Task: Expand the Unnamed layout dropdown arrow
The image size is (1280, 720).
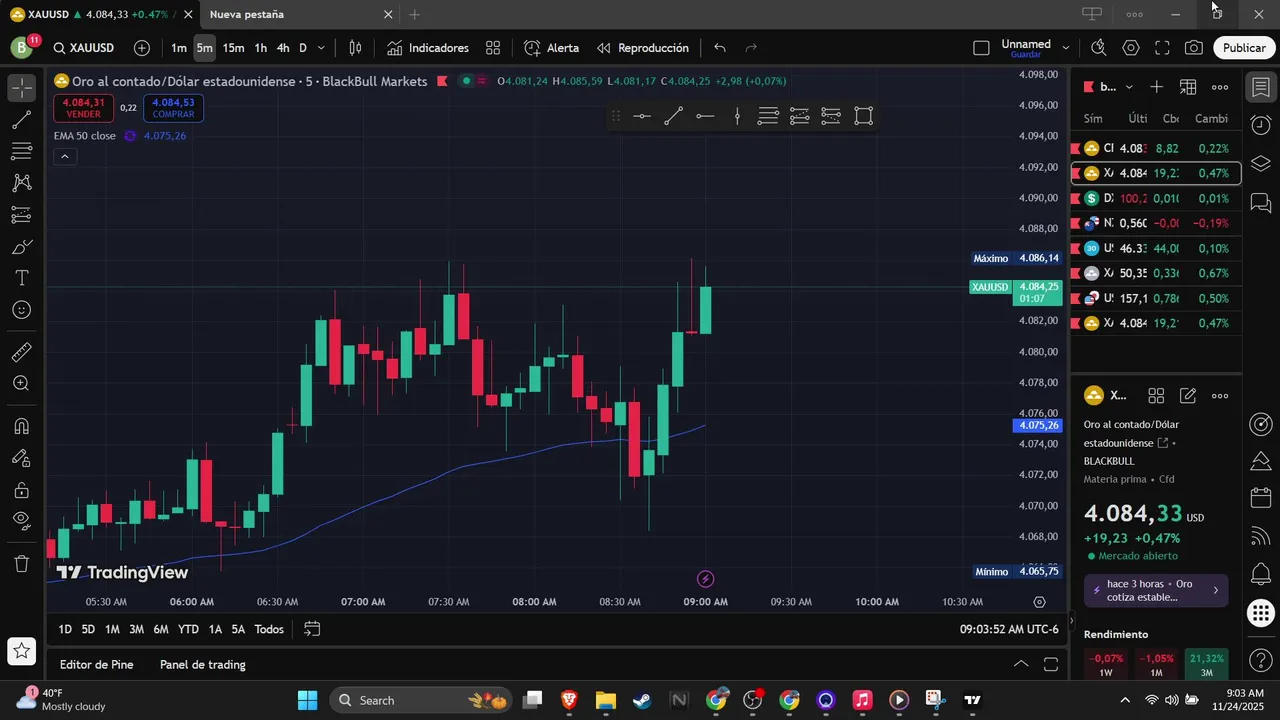Action: click(x=1066, y=48)
